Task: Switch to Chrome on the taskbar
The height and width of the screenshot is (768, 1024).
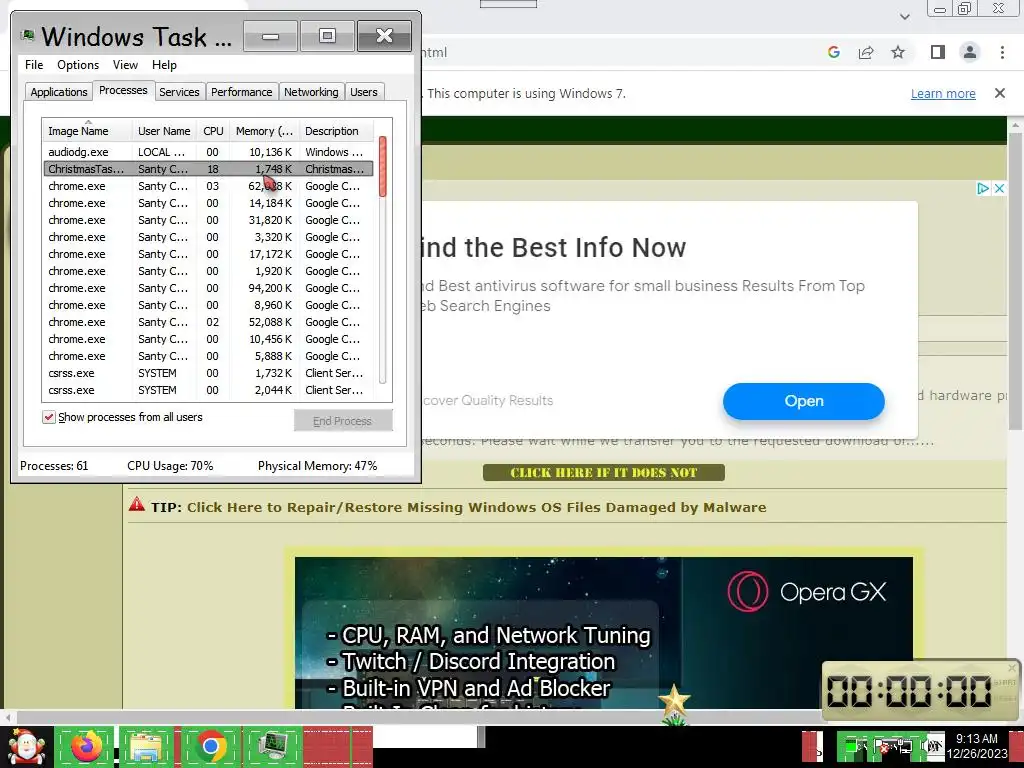Action: [210, 746]
